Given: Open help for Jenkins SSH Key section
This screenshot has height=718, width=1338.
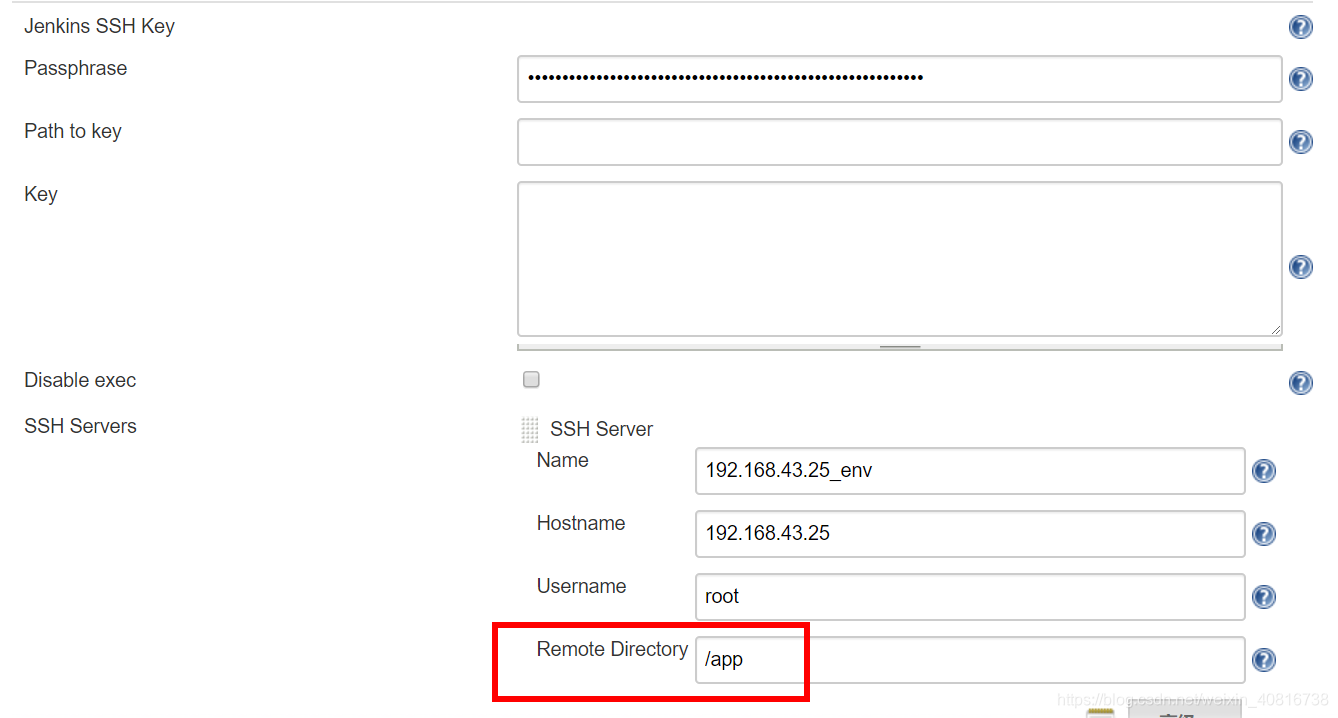Looking at the screenshot, I should [x=1300, y=27].
